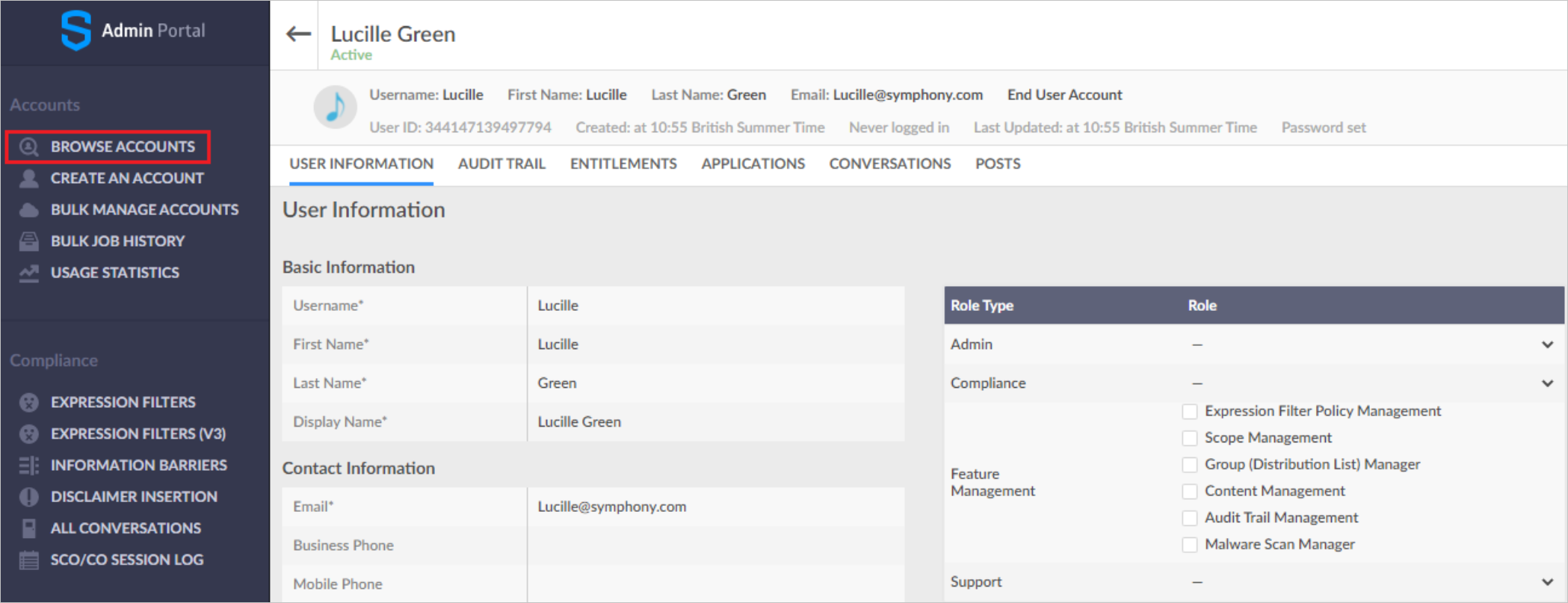Image resolution: width=1568 pixels, height=603 pixels.
Task: Click the Information Barriers icon
Action: [28, 466]
